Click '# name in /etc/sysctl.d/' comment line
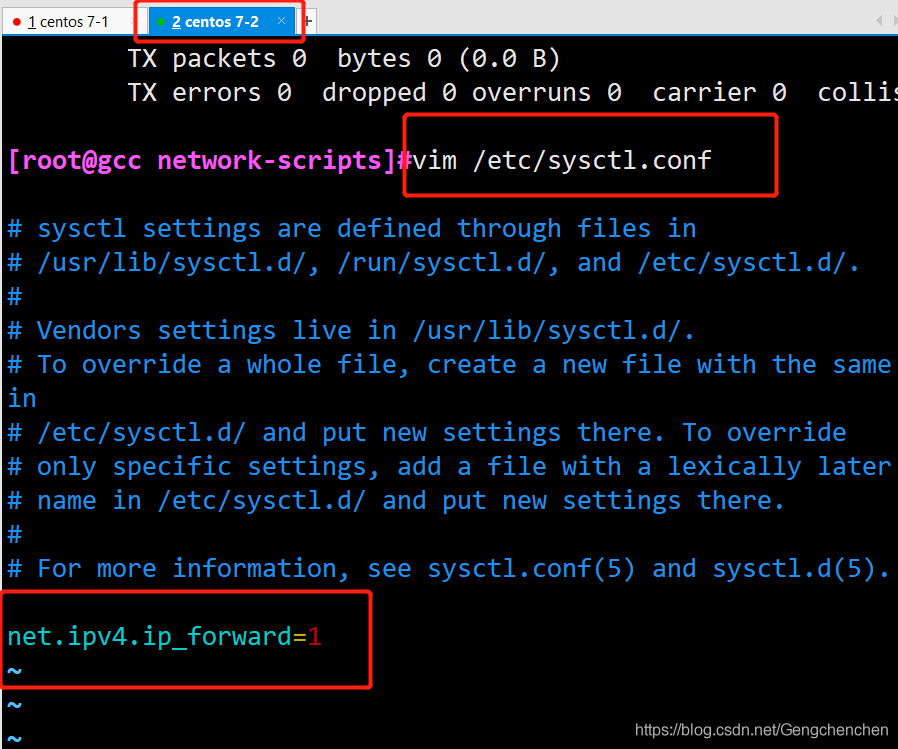Image resolution: width=898 pixels, height=749 pixels. point(396,501)
